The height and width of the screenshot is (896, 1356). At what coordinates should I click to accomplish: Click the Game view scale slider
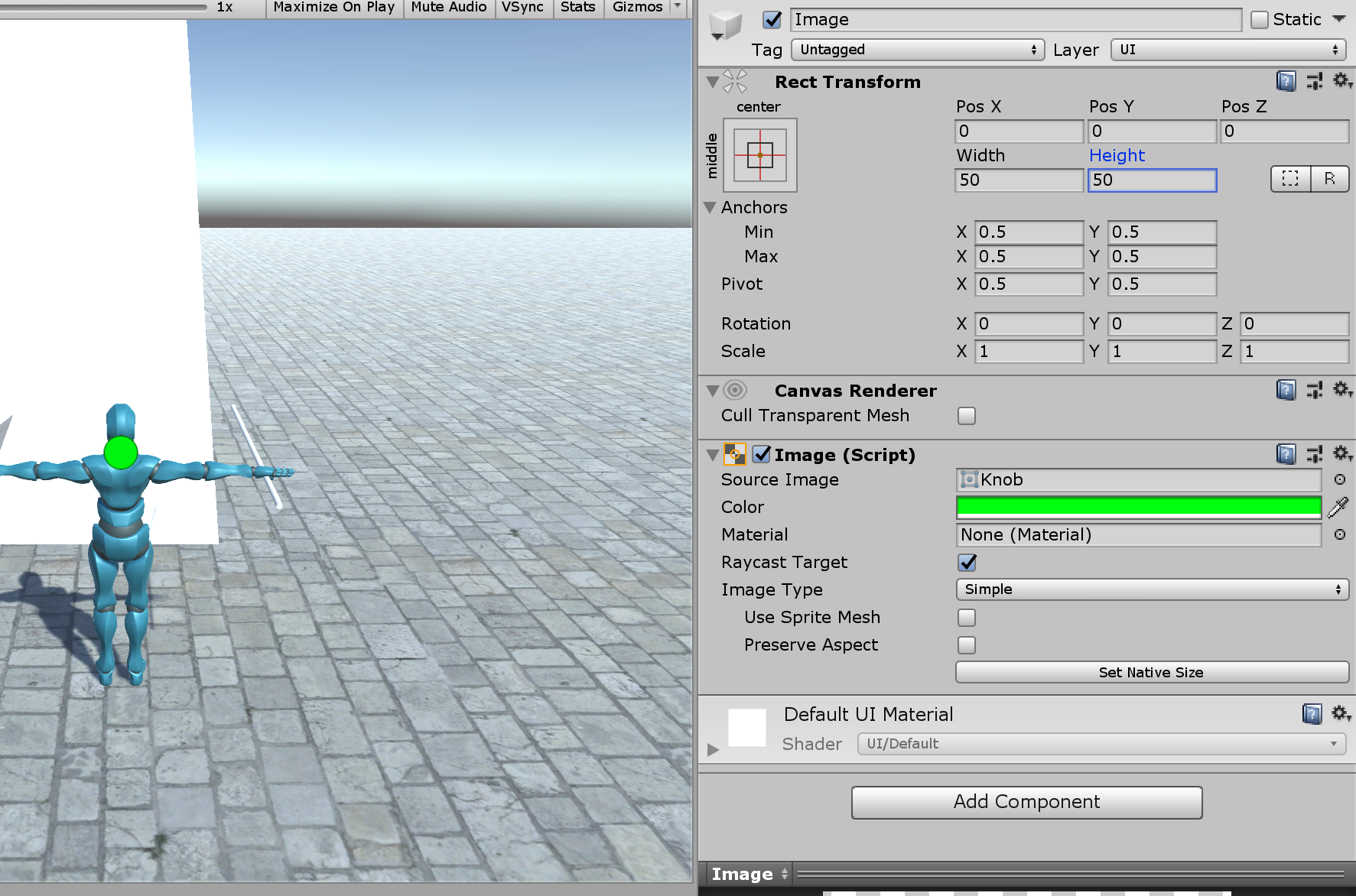(103, 8)
